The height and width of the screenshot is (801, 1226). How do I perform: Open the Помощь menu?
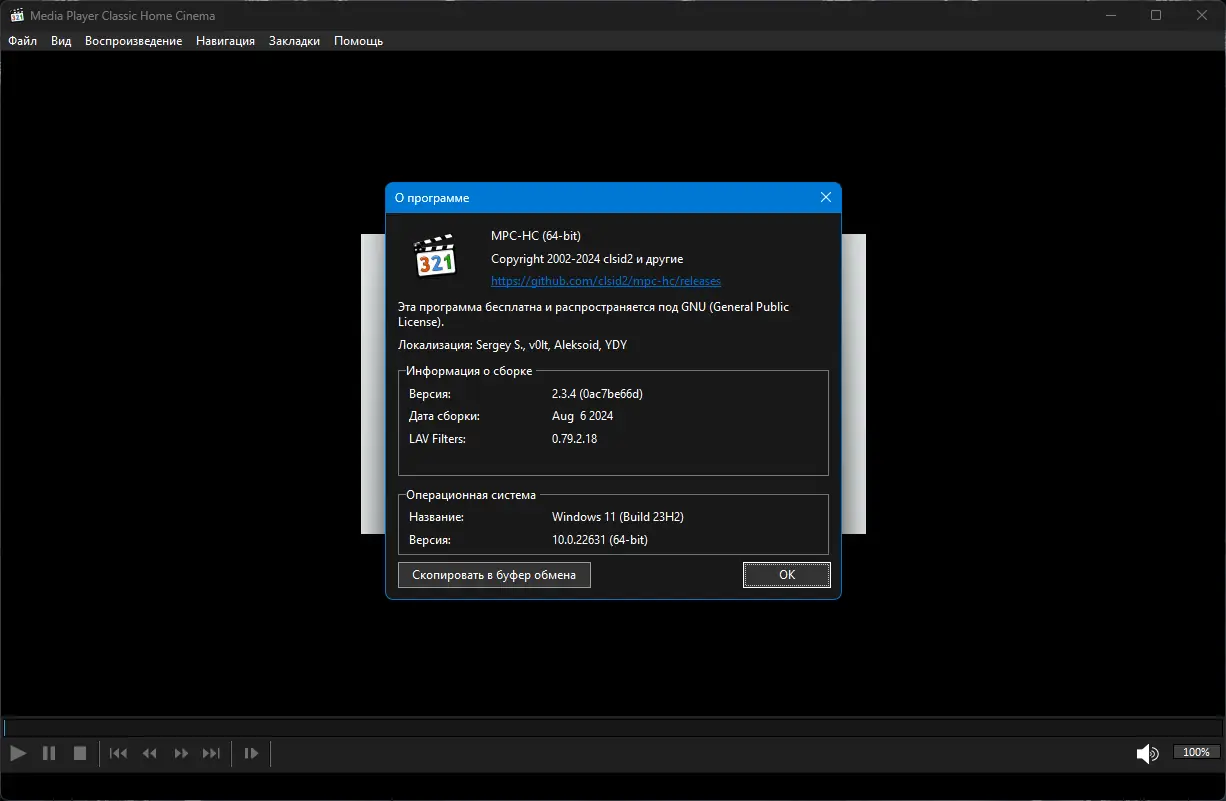coord(358,41)
